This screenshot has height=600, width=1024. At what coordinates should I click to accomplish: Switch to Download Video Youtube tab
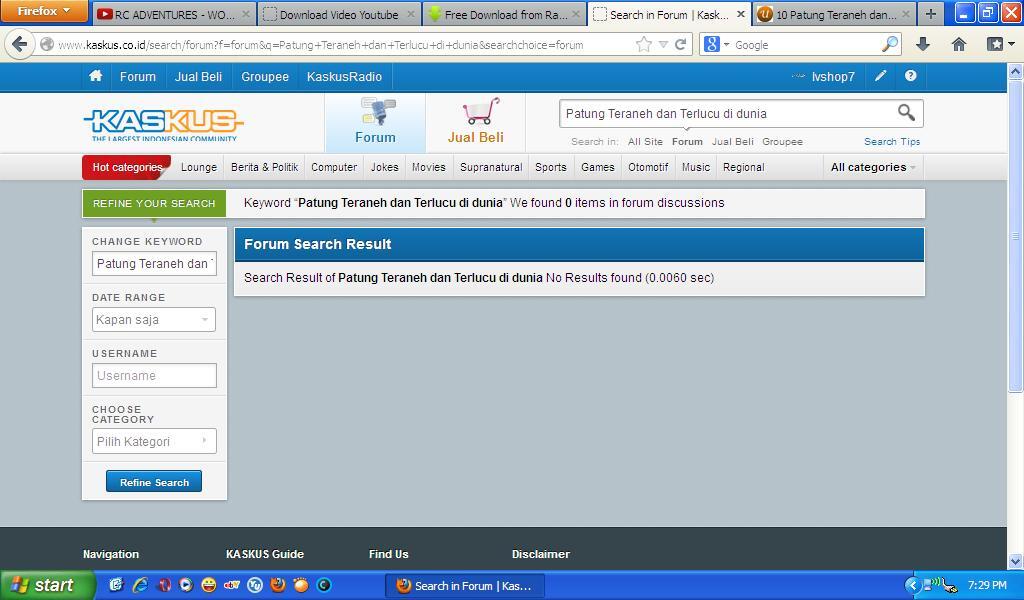click(x=339, y=14)
